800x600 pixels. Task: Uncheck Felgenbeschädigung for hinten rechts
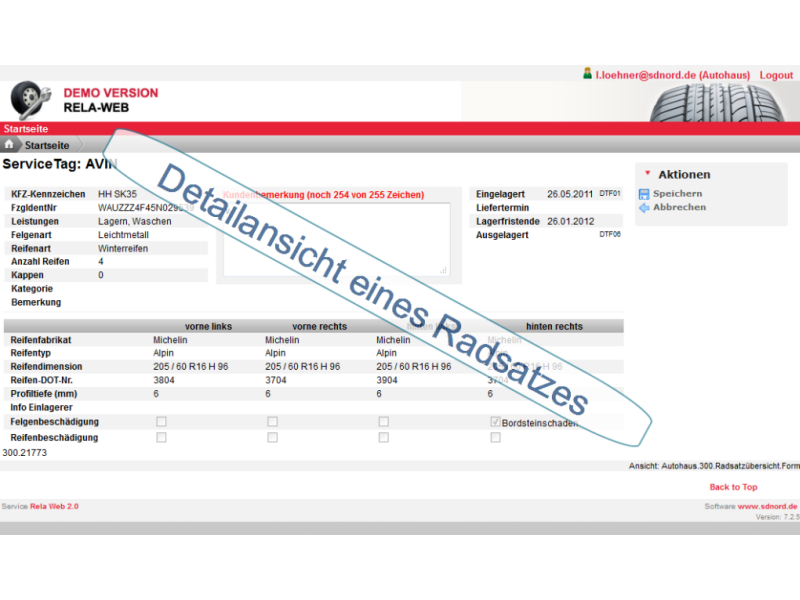pyautogui.click(x=495, y=422)
